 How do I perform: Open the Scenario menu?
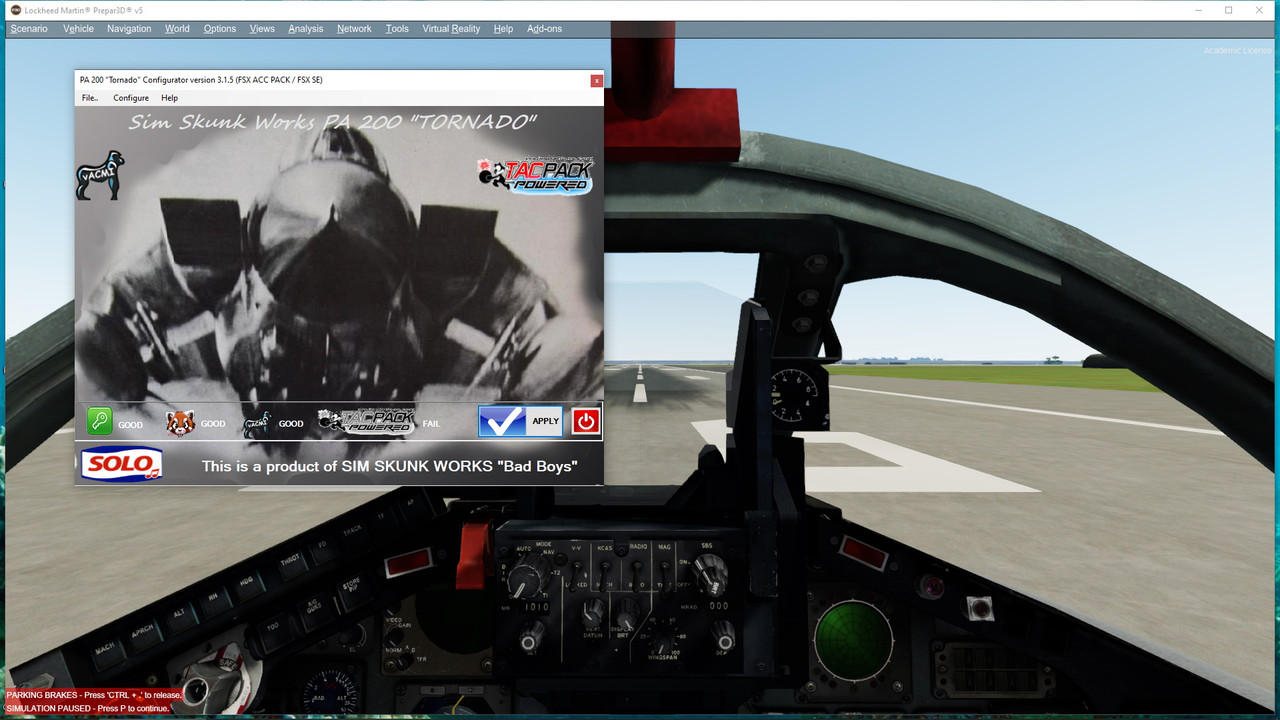click(x=29, y=29)
